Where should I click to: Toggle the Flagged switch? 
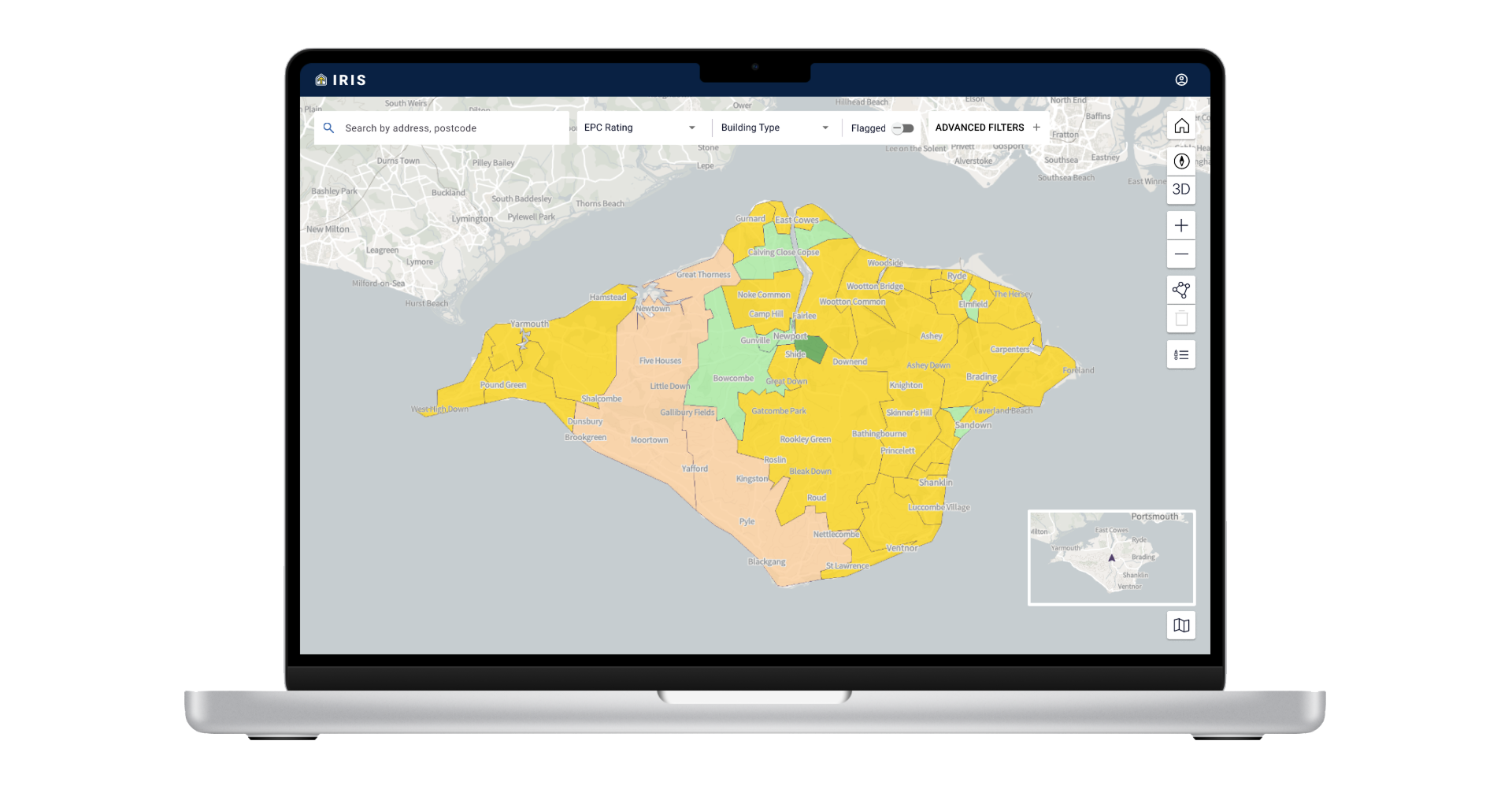click(903, 128)
